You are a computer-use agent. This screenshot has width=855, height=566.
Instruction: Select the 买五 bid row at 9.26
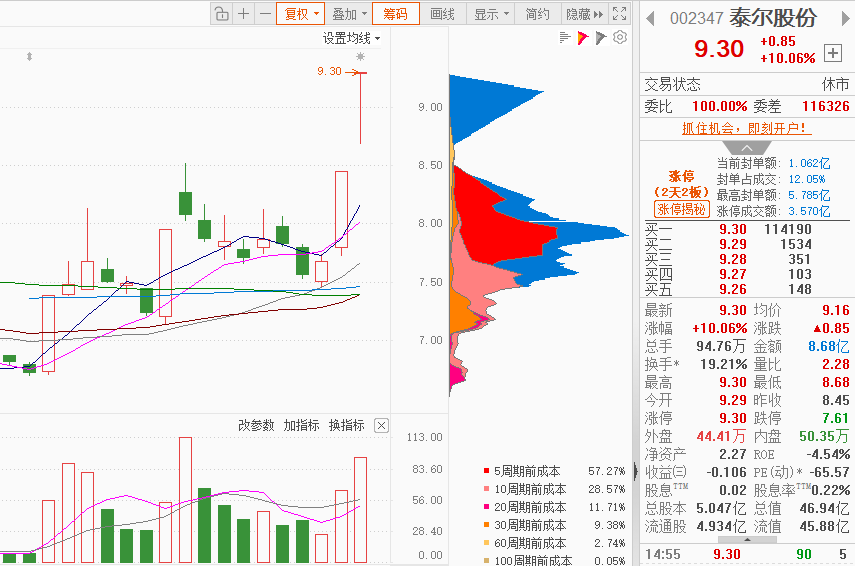pyautogui.click(x=746, y=289)
